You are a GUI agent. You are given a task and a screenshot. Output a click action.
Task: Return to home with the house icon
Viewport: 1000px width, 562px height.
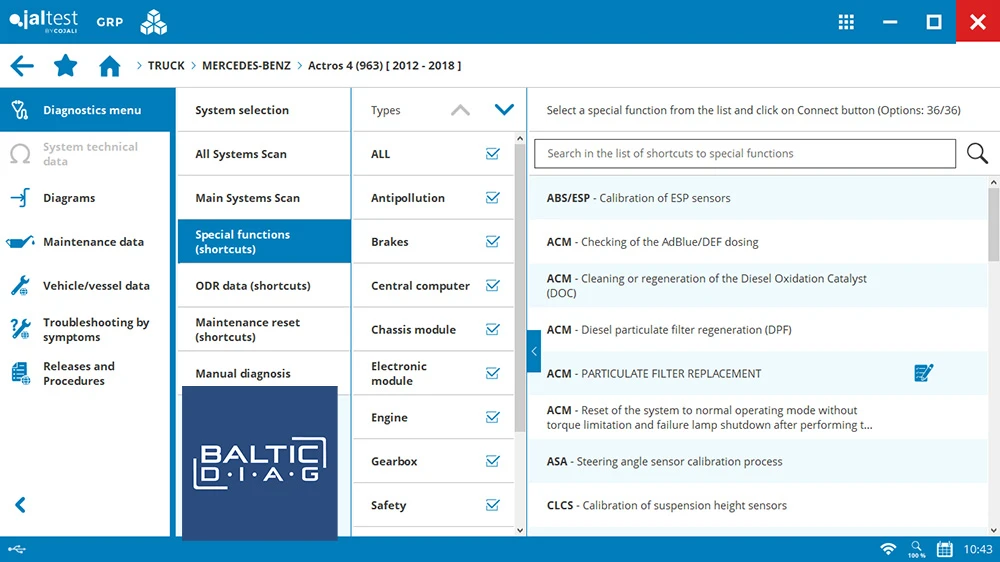[x=109, y=66]
